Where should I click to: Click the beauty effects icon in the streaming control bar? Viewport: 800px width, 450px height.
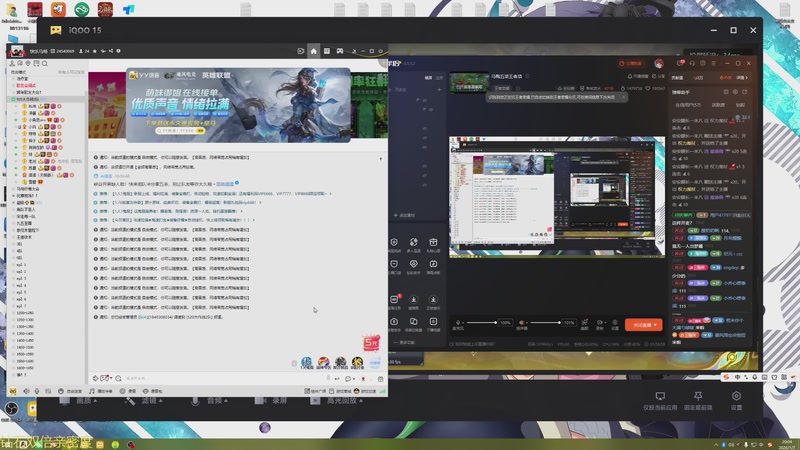[585, 324]
